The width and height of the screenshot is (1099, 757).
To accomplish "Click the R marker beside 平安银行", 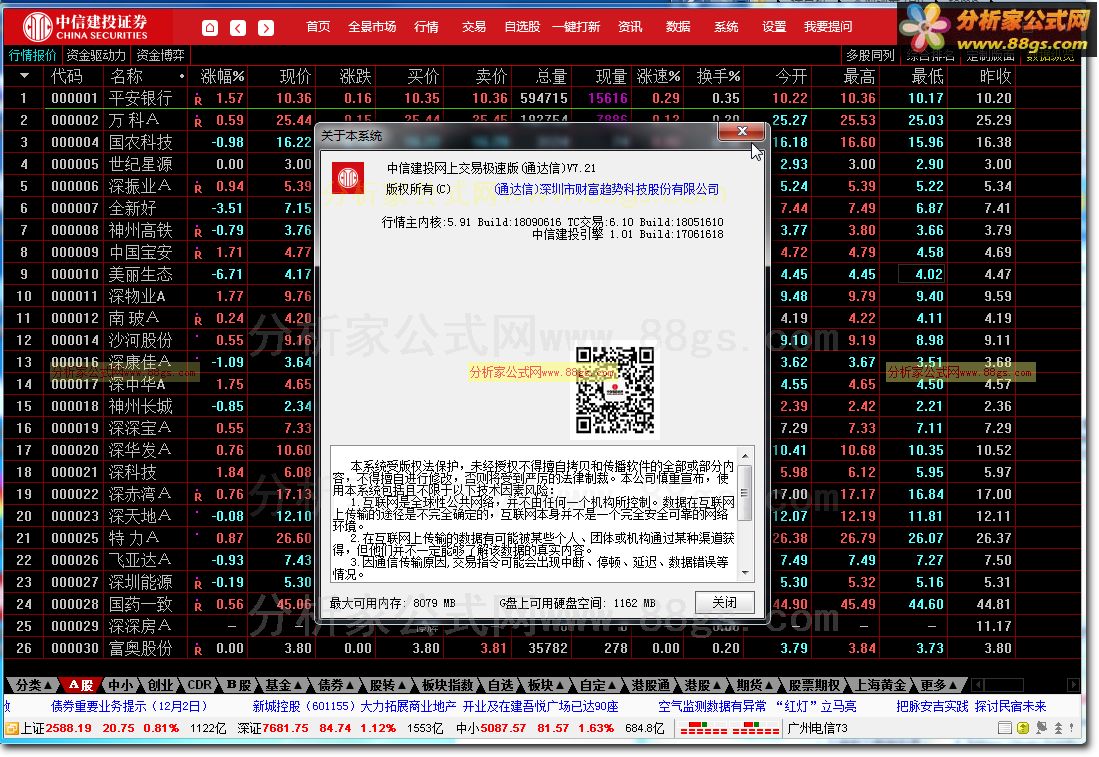I will coord(198,100).
